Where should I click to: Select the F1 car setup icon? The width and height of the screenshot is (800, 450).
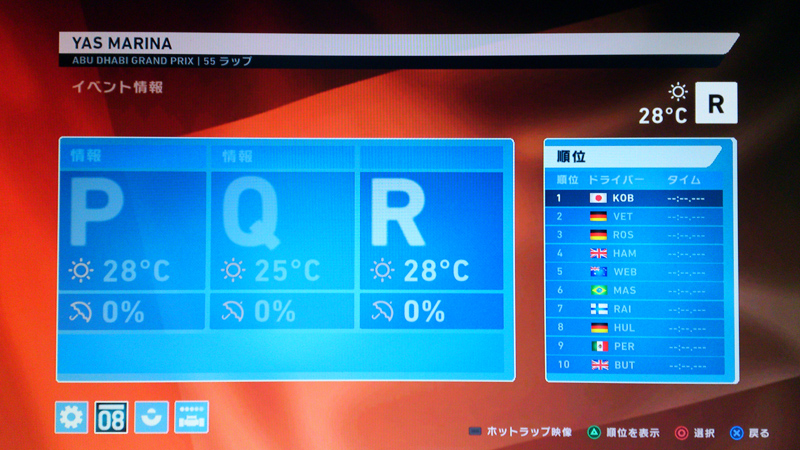[x=191, y=417]
